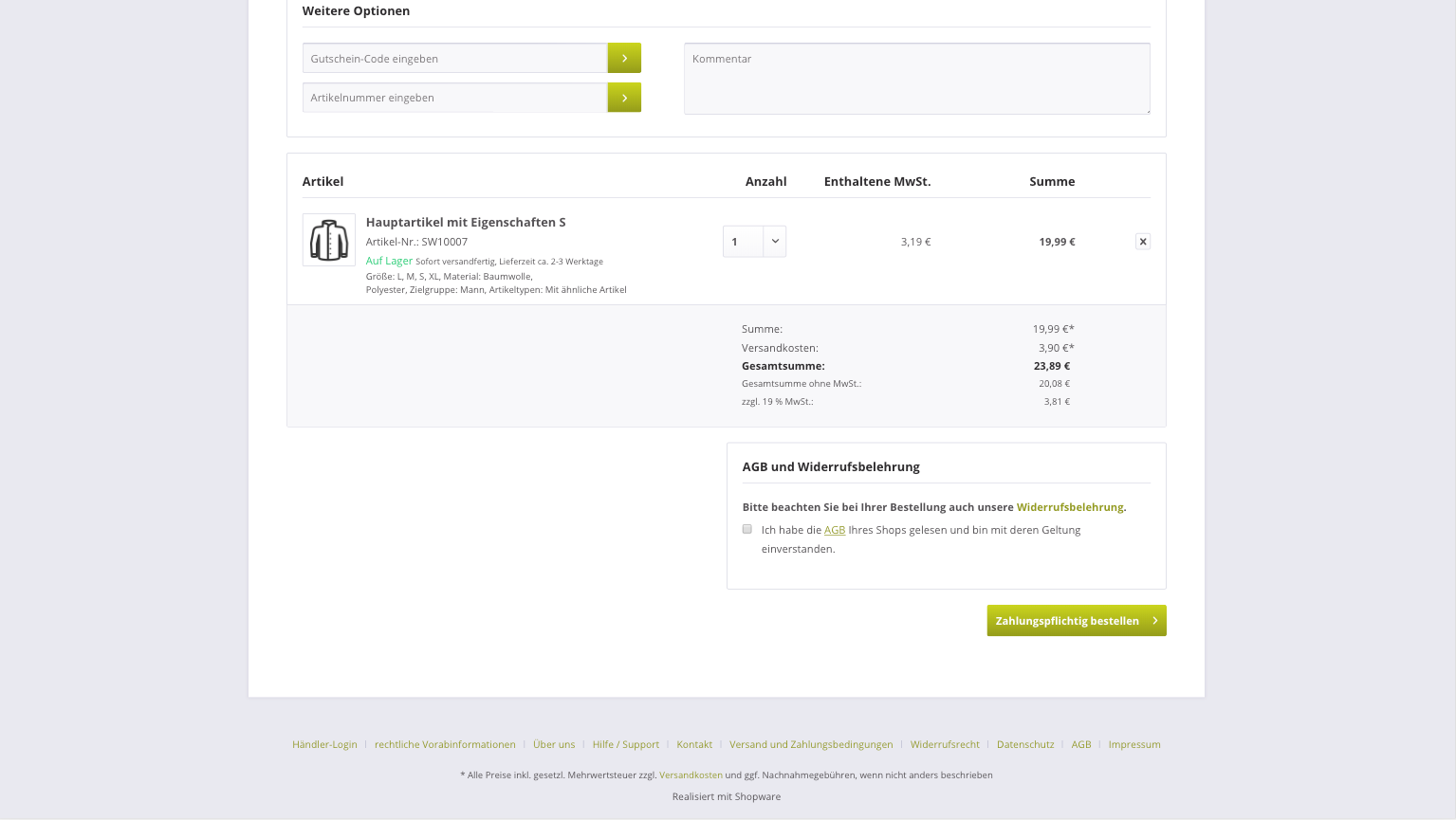Image resolution: width=1456 pixels, height=820 pixels.
Task: Open the Kontakt footer link
Action: [x=694, y=744]
